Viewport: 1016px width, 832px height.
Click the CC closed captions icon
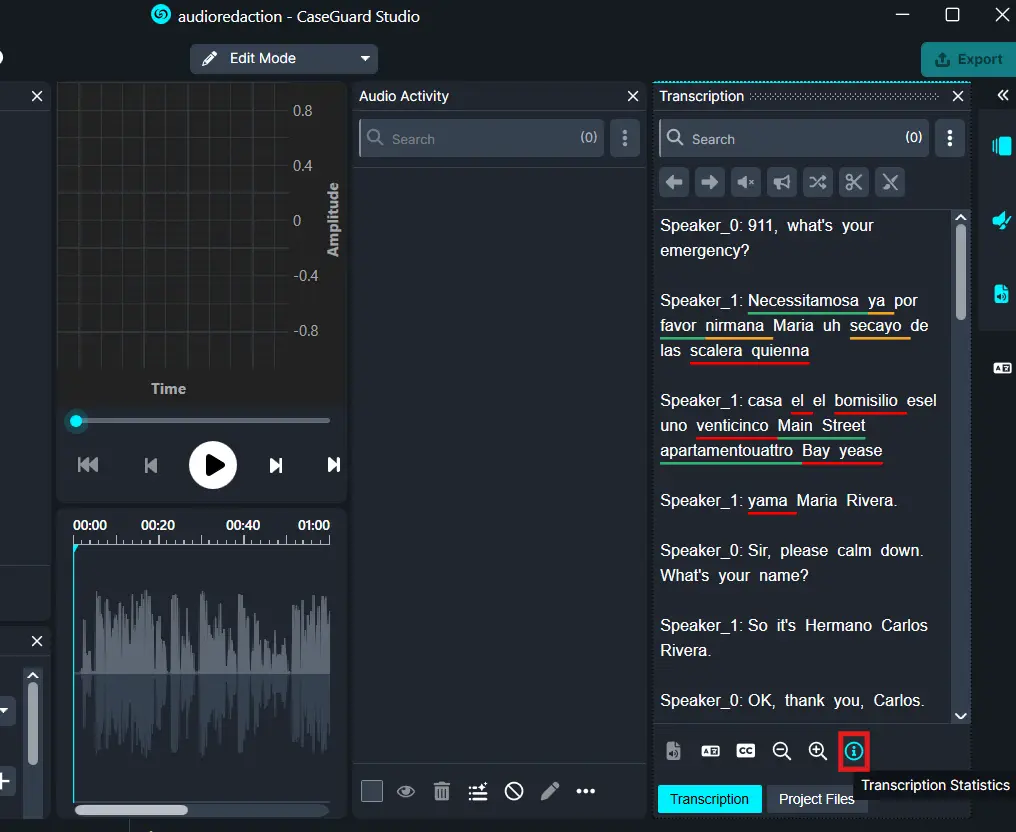pos(746,751)
